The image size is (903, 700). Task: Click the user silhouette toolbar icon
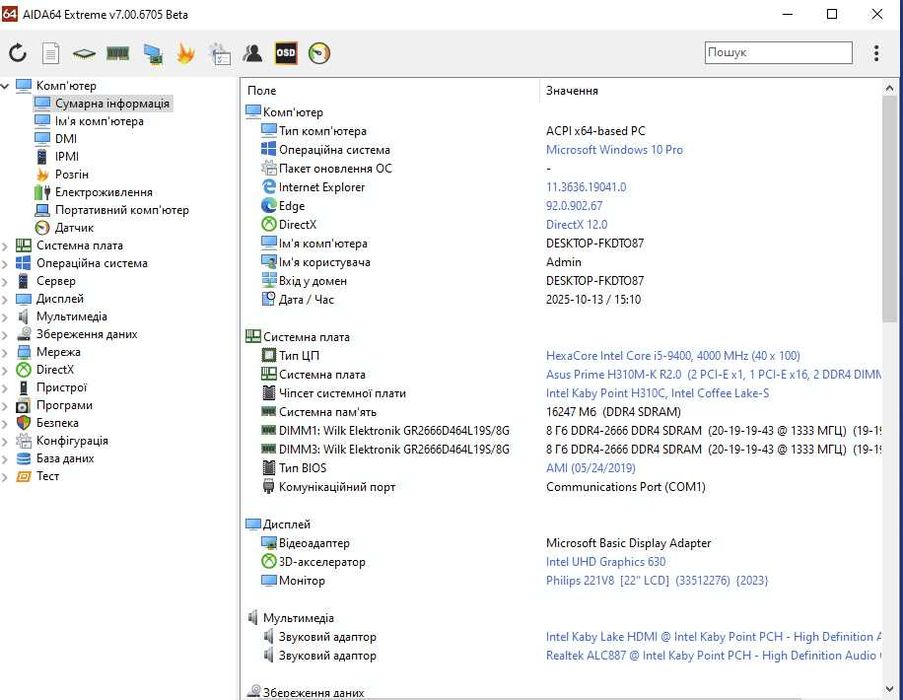pos(253,54)
